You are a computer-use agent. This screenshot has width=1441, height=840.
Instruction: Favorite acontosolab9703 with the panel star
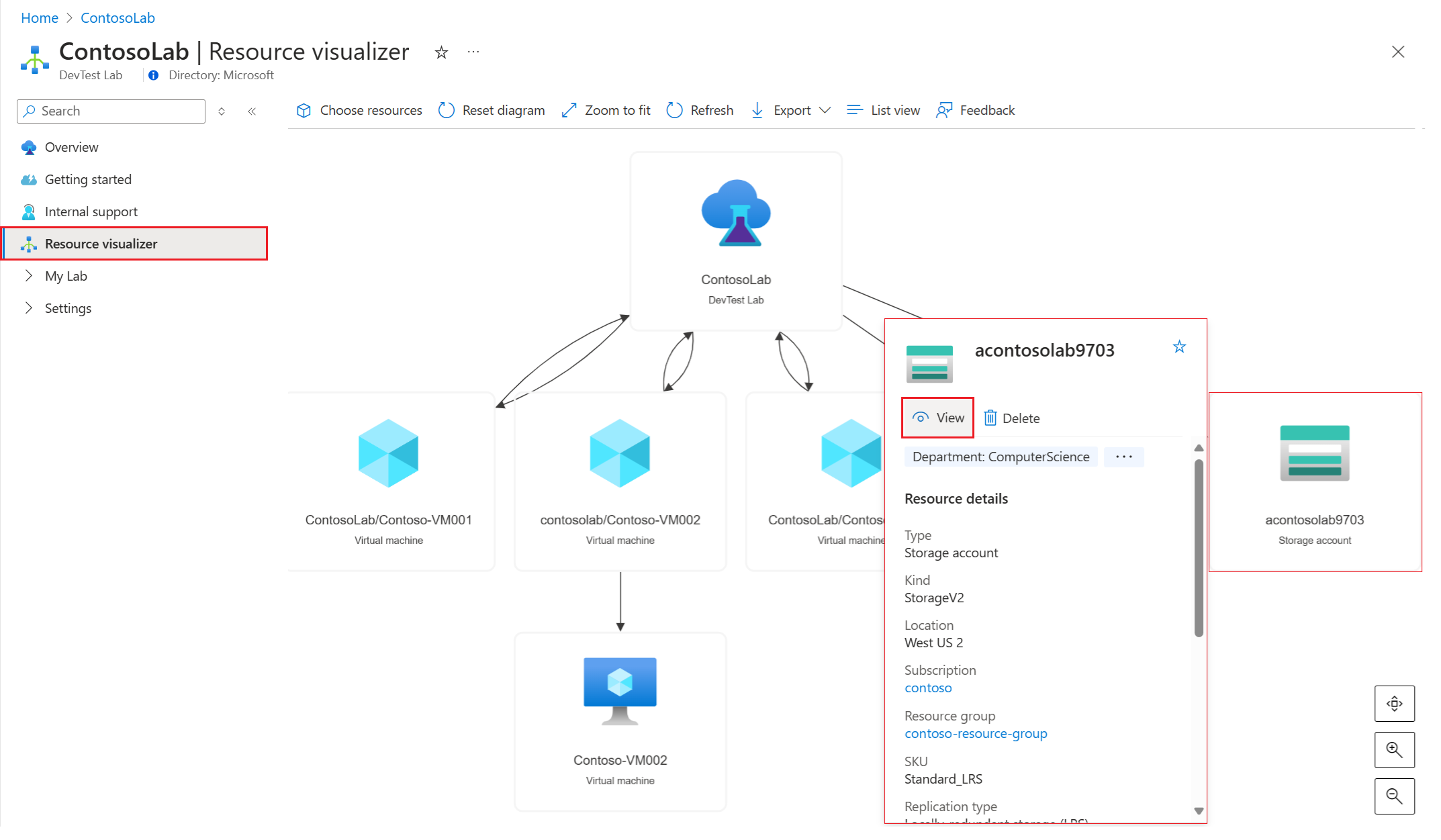tap(1179, 347)
